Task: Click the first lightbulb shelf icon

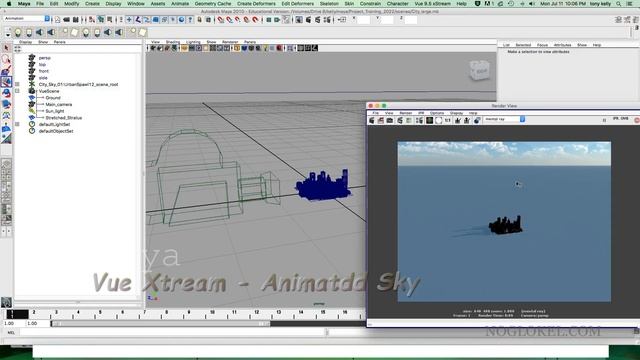Action: pos(18,32)
